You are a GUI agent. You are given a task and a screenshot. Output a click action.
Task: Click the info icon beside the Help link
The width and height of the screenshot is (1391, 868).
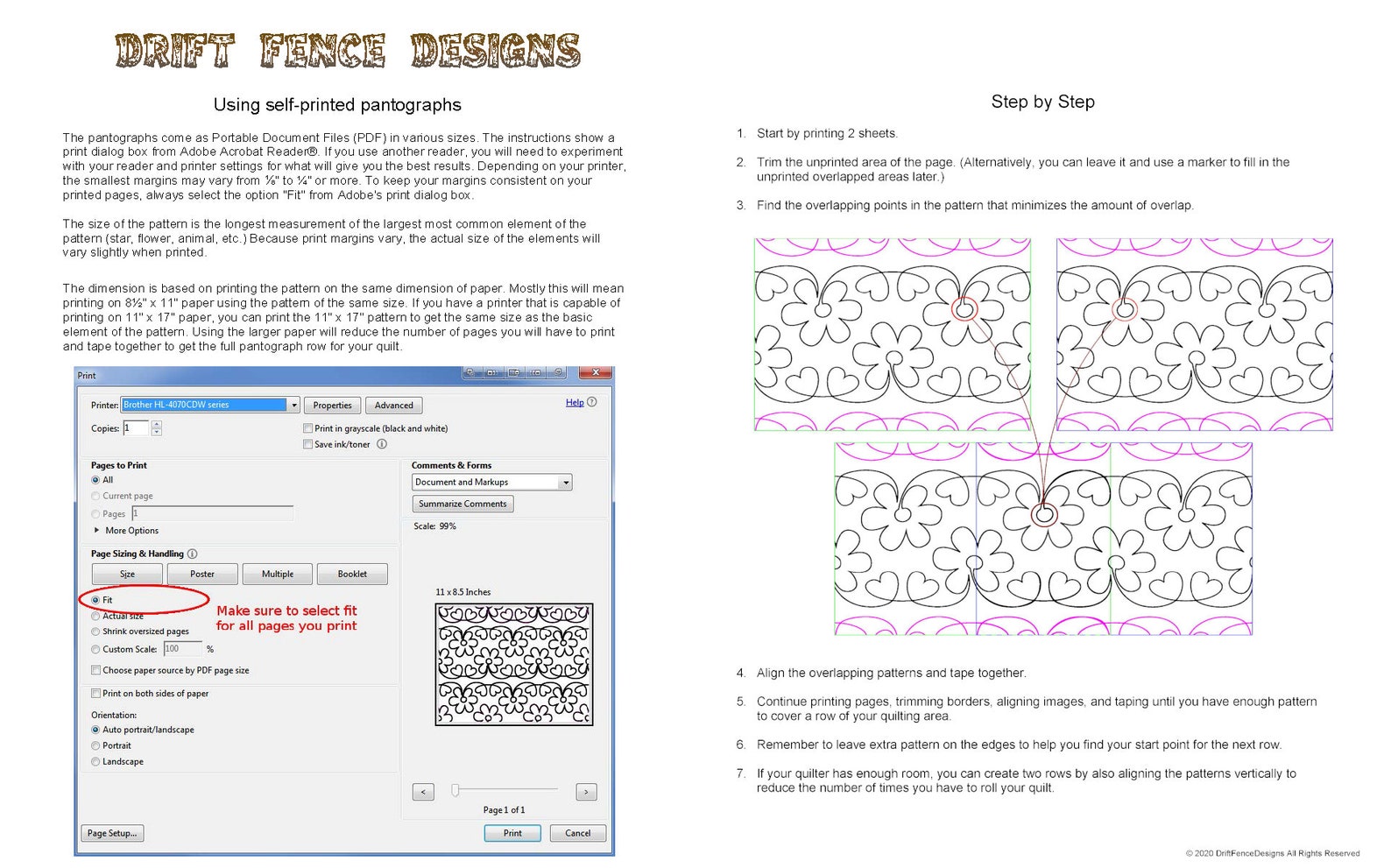coord(591,402)
